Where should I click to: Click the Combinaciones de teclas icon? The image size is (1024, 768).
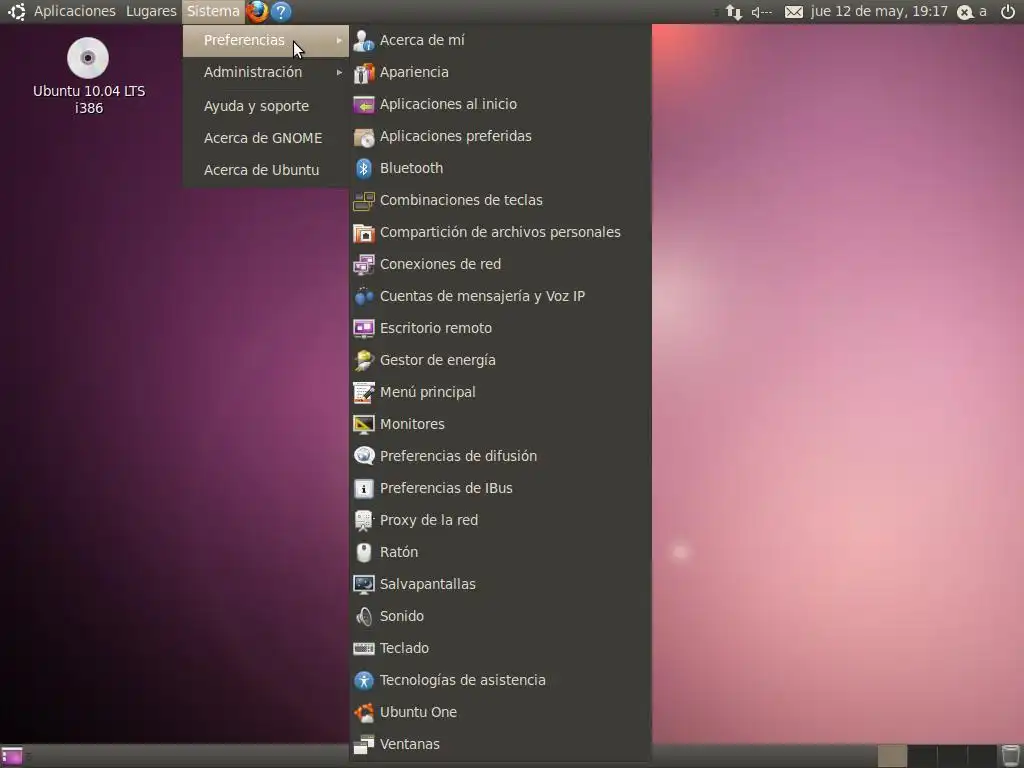[x=364, y=200]
